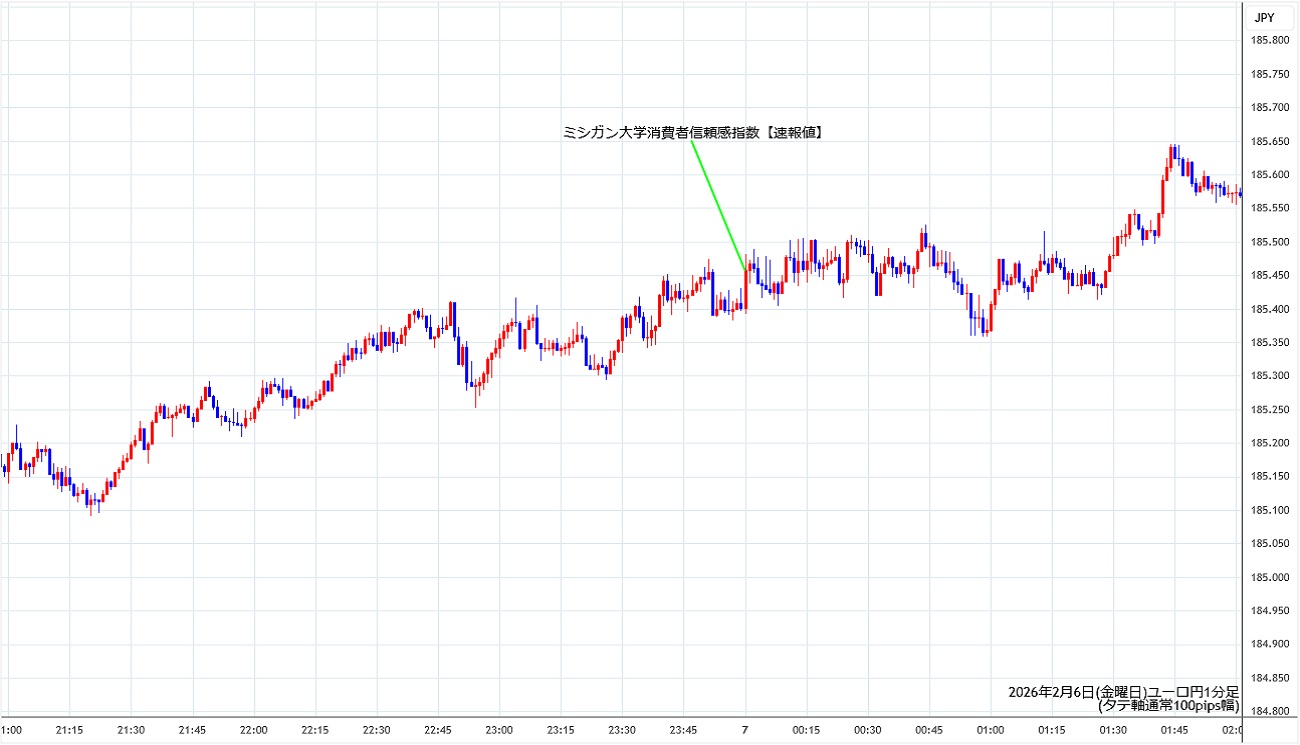This screenshot has width=1300, height=745.
Task: Select the 01:00 time axis label
Action: coord(990,730)
